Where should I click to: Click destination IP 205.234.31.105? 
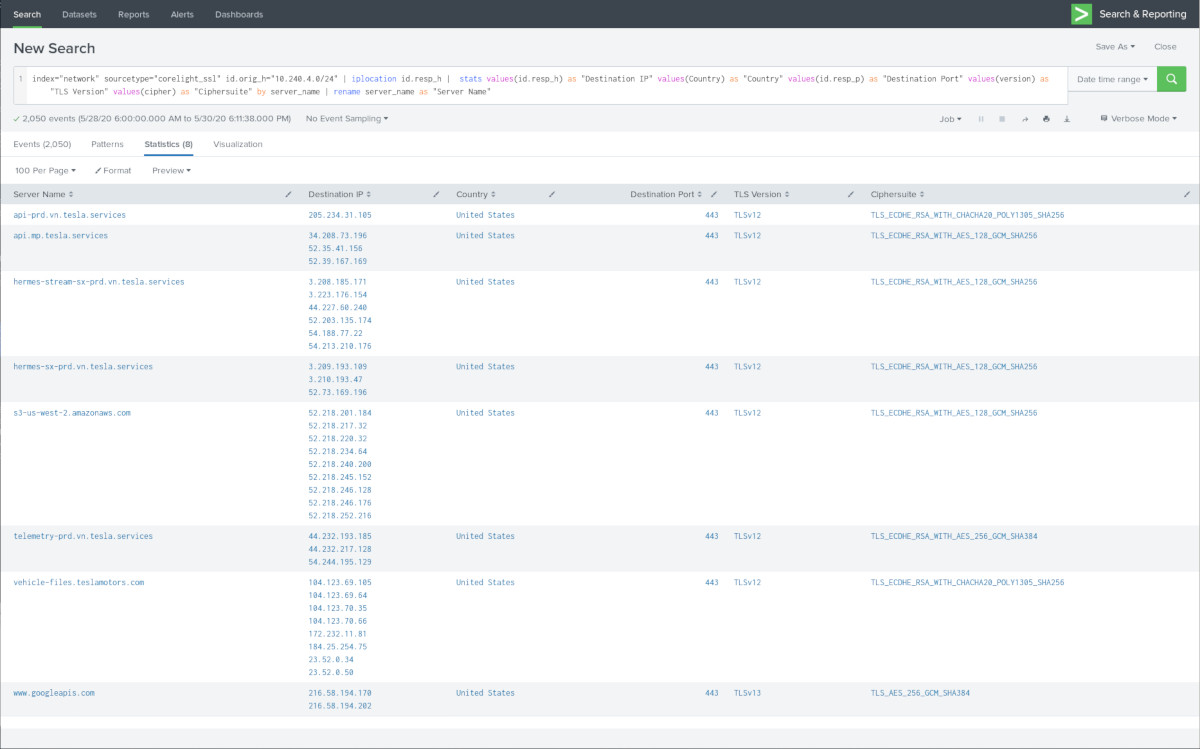click(x=340, y=215)
